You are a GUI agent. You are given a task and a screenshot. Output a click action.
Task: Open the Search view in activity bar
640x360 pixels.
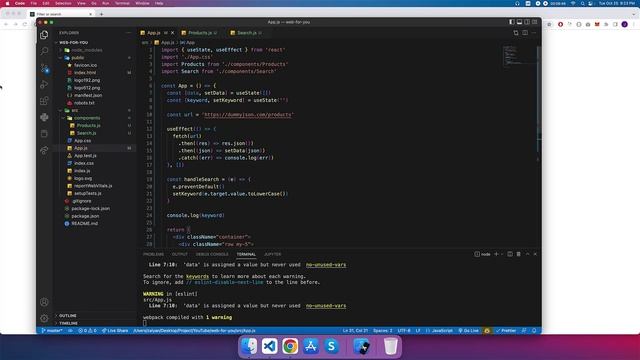coord(44,51)
